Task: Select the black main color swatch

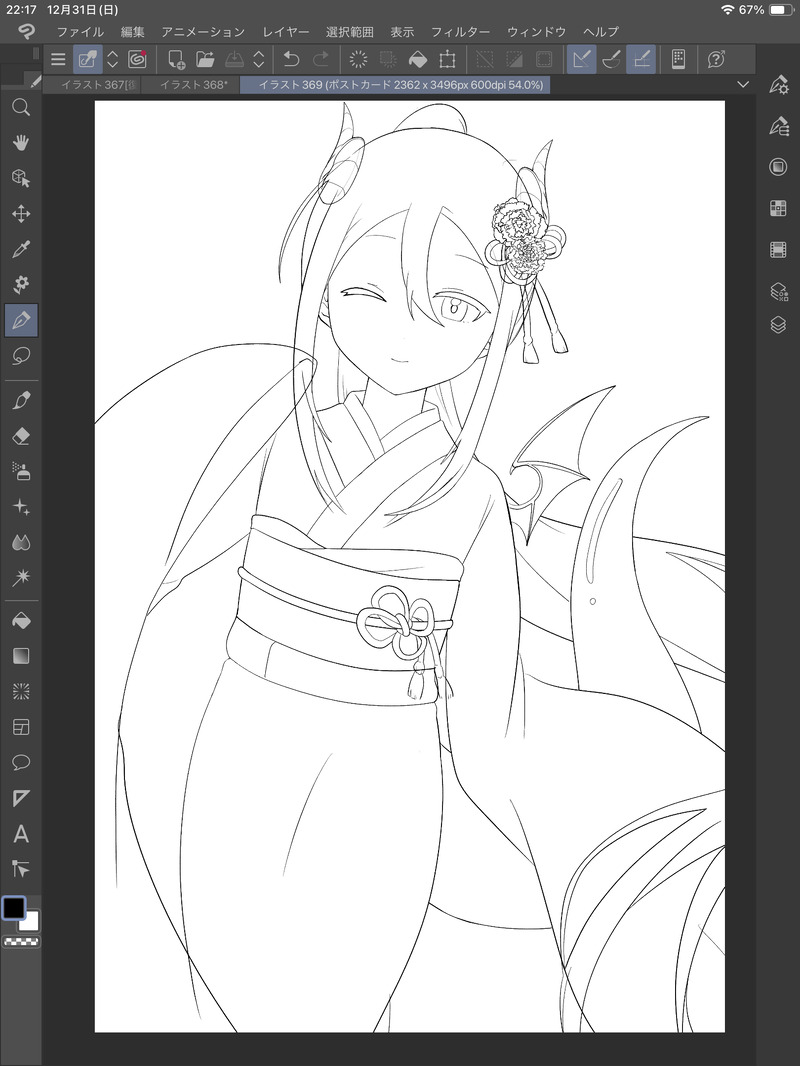Action: (x=14, y=908)
